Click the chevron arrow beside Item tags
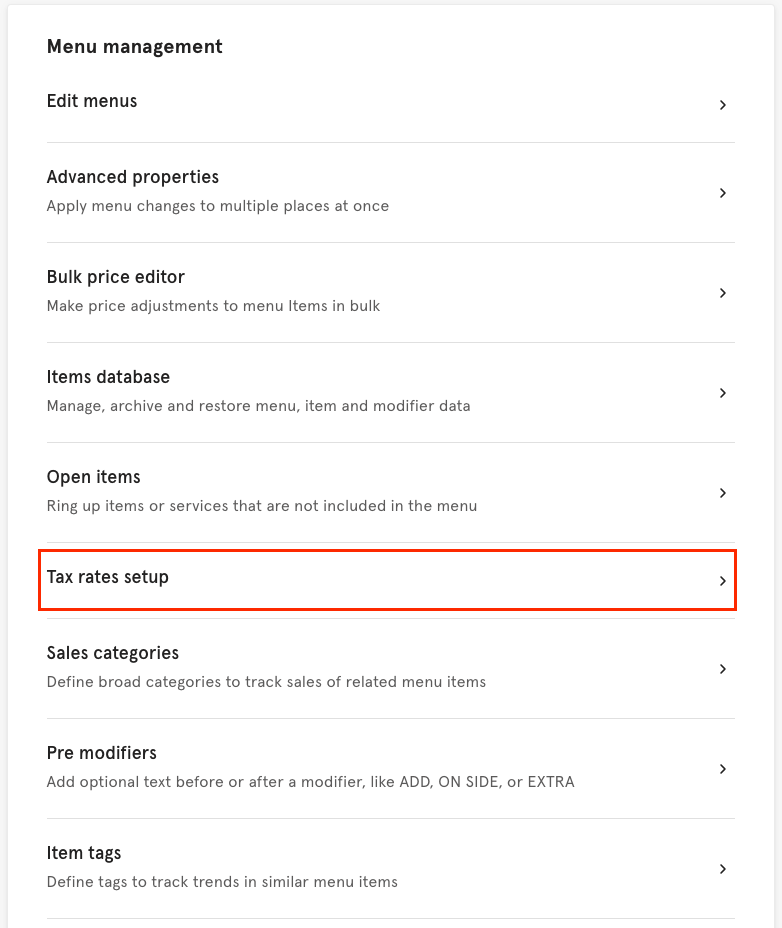Screen dimensions: 782x928 point(722,869)
